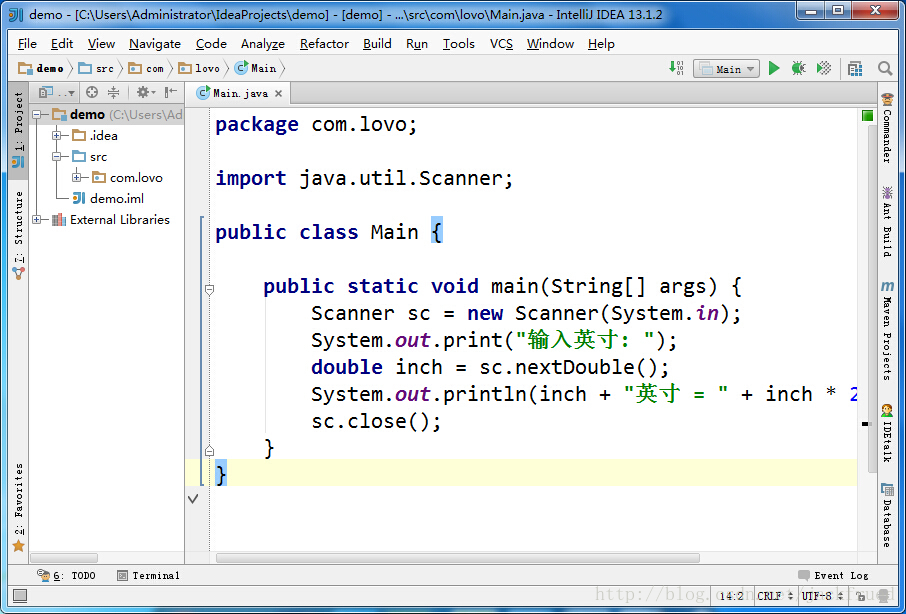Open Maven Projects tool window
Screen dimensions: 906x614
pos(887,330)
